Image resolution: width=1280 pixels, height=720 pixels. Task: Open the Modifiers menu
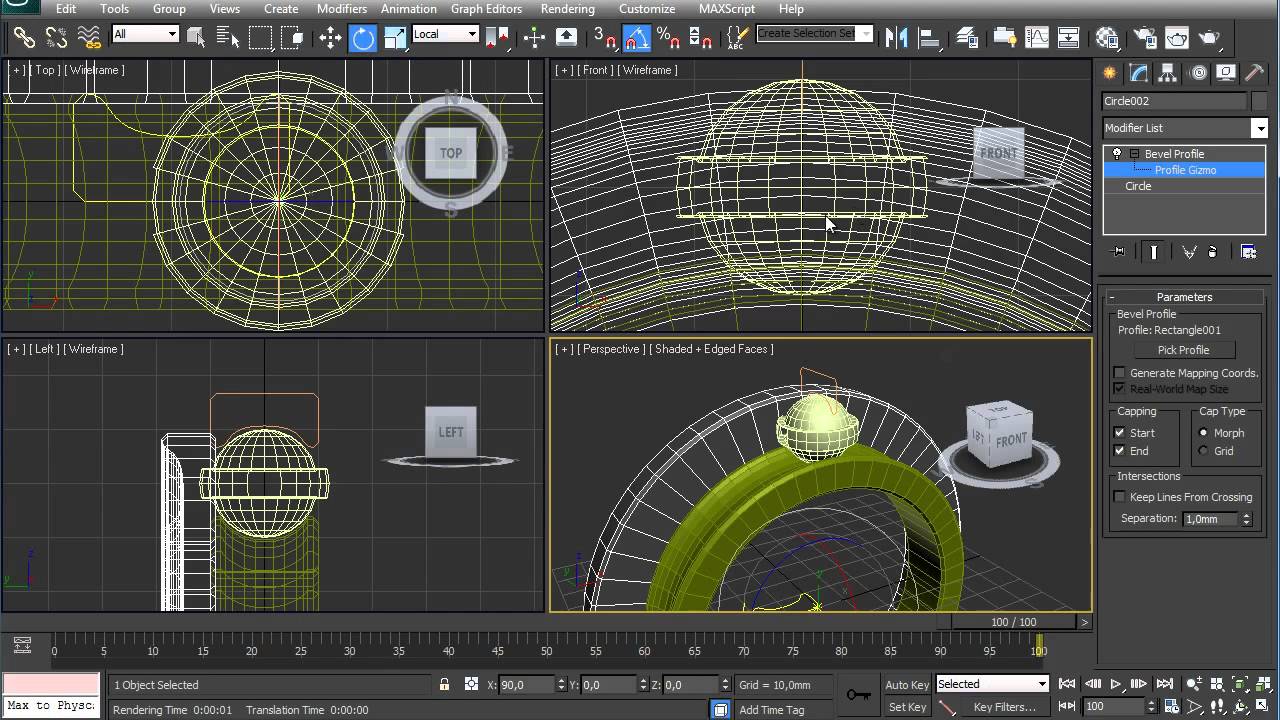(x=342, y=9)
